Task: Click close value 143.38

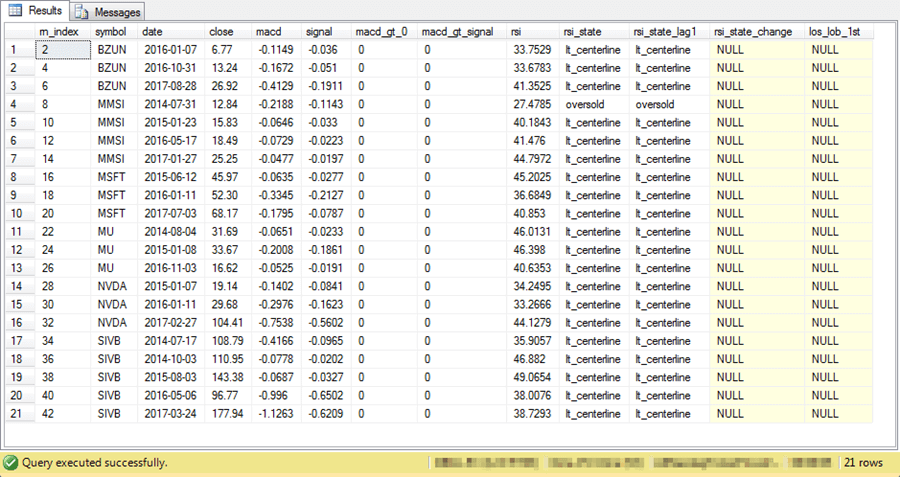Action: [x=226, y=377]
